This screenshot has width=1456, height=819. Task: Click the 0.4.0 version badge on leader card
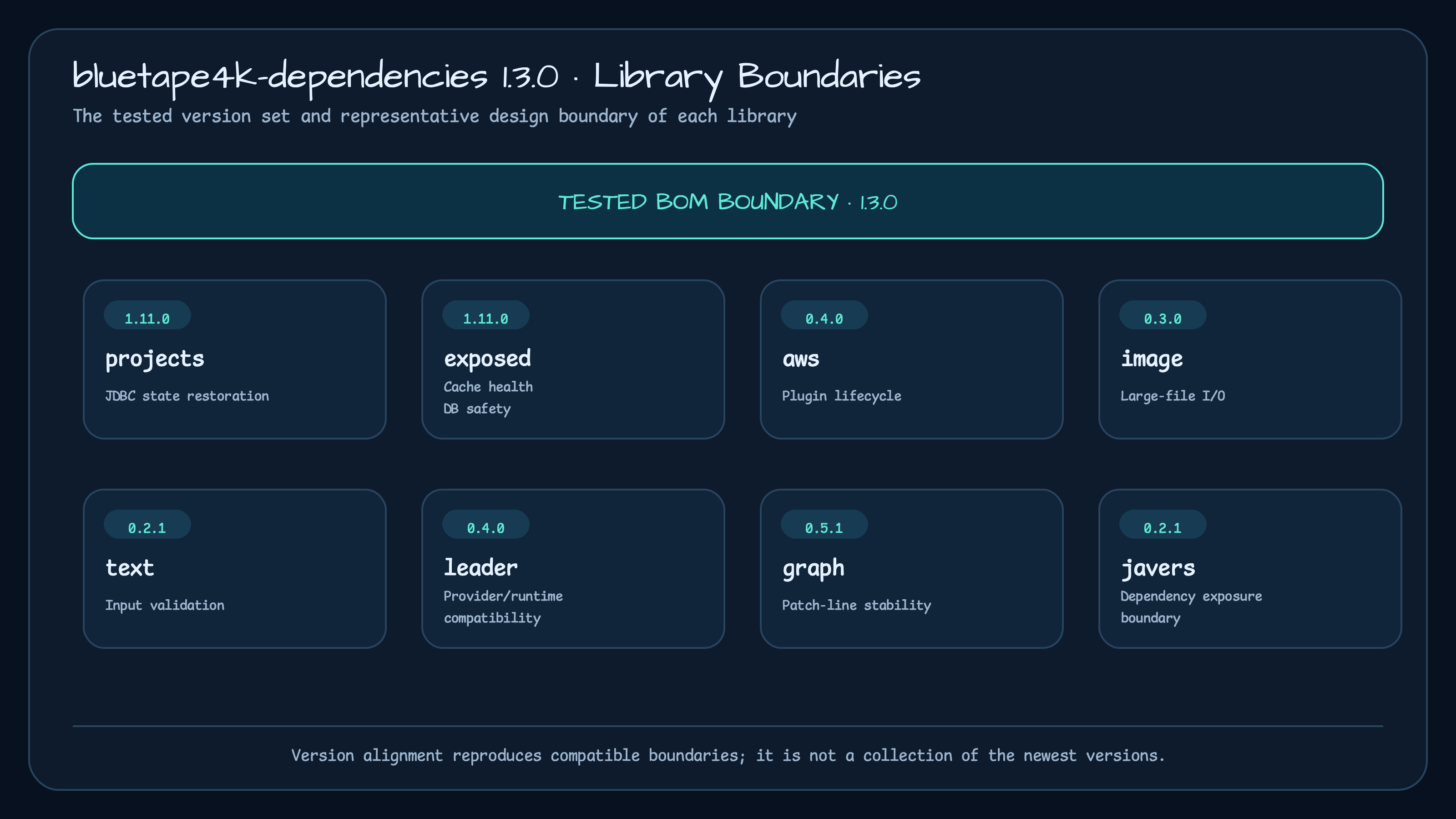(485, 525)
